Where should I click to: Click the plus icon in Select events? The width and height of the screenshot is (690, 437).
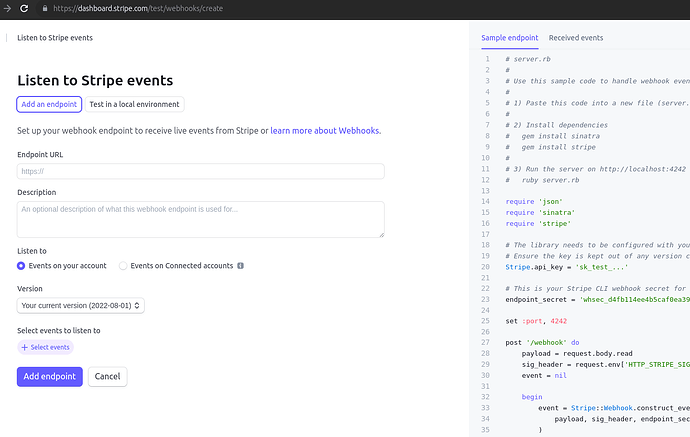pyautogui.click(x=25, y=347)
